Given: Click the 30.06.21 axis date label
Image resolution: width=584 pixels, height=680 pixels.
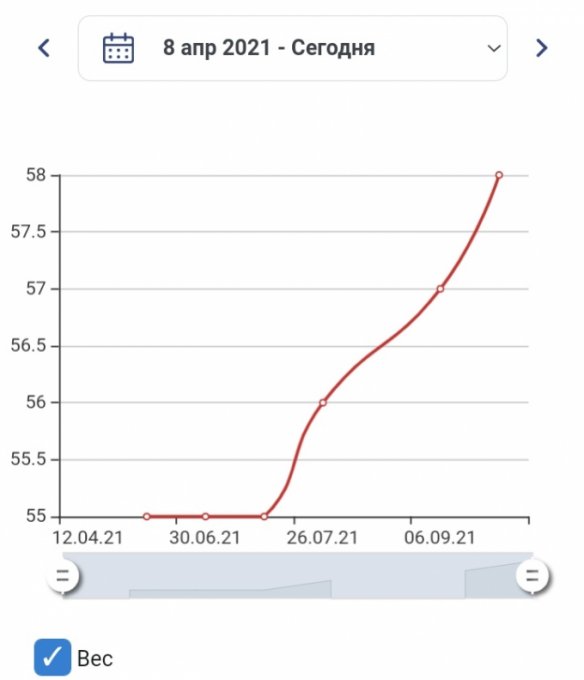Looking at the screenshot, I should [x=205, y=538].
